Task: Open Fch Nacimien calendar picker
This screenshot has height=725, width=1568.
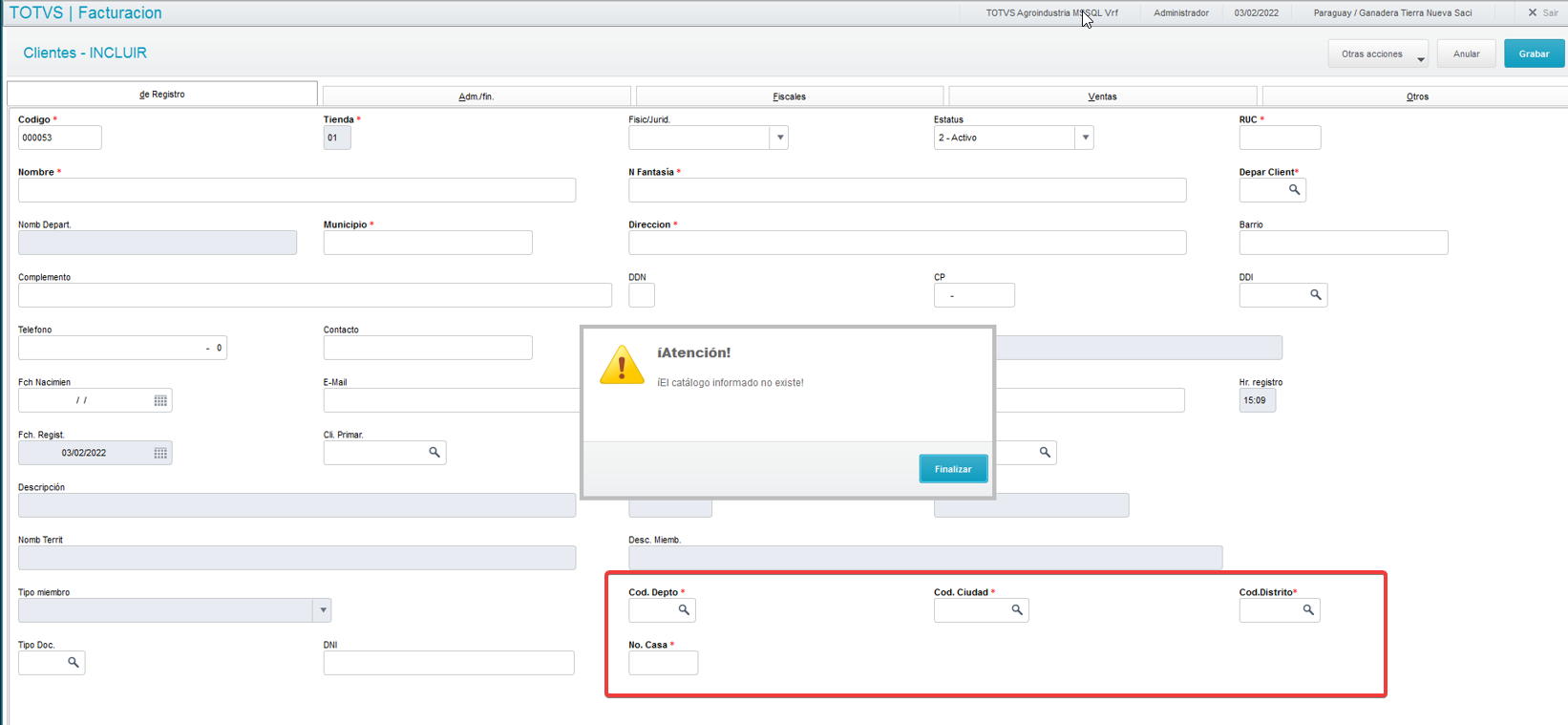Action: (x=160, y=400)
